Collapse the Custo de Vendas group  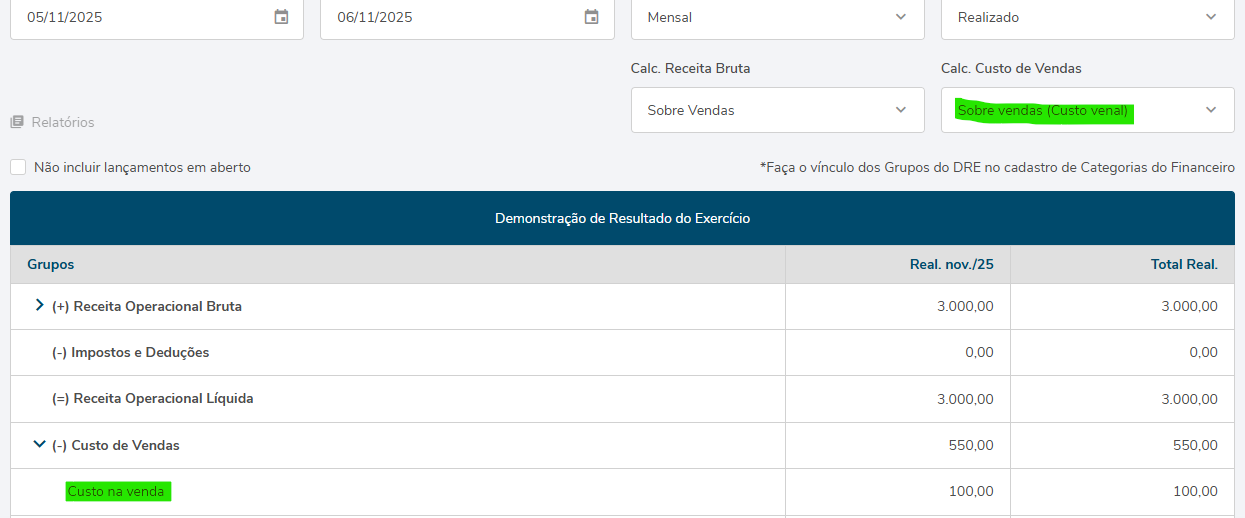click(x=40, y=444)
